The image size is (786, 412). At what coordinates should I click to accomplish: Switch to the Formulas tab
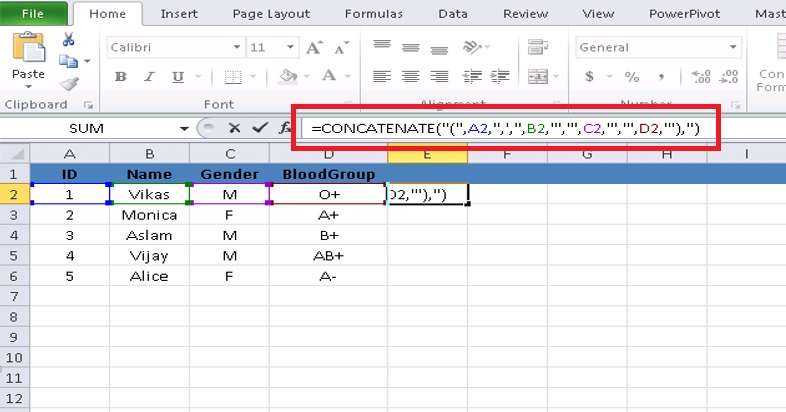373,14
